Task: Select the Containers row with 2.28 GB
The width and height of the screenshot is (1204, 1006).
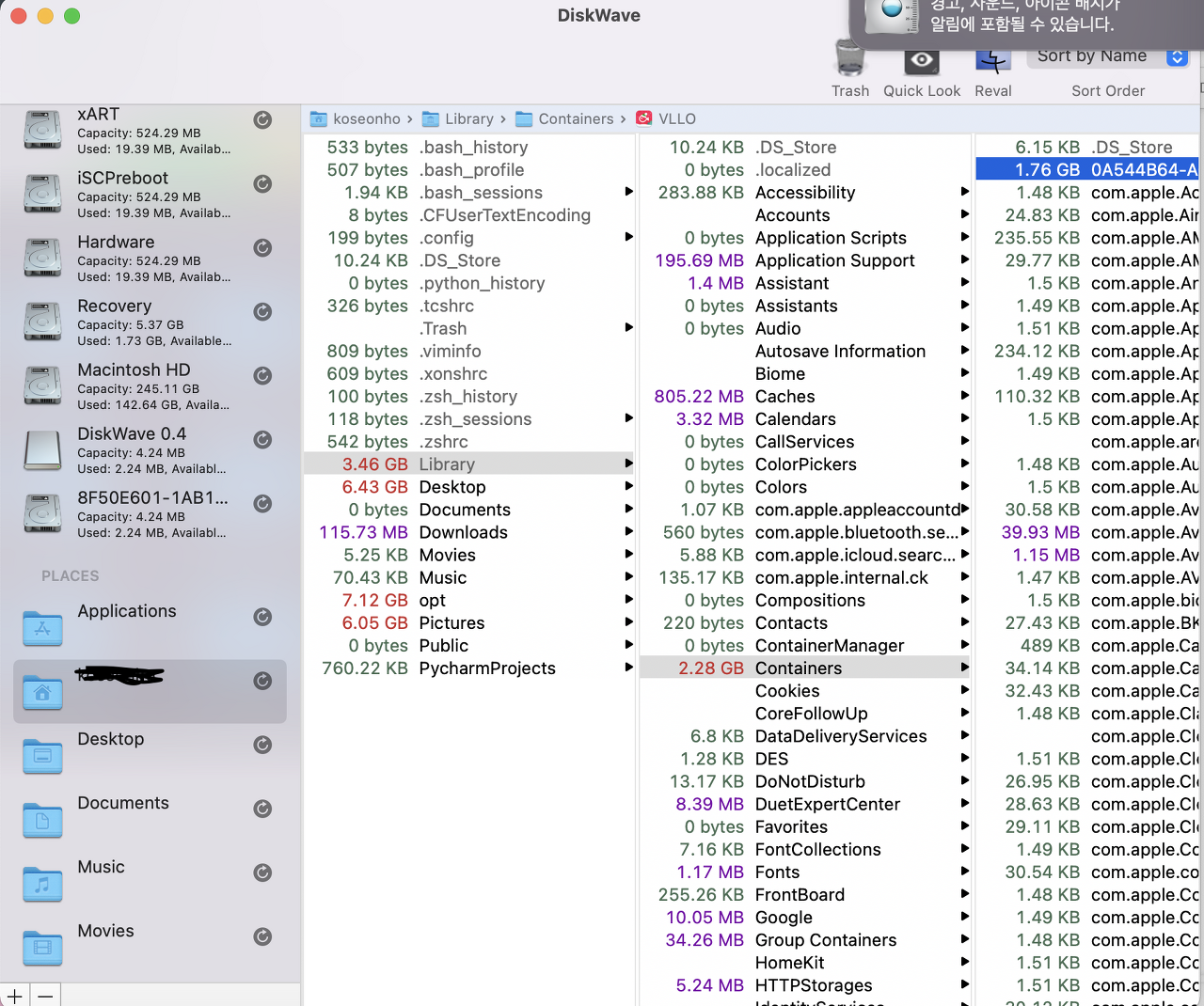Action: (805, 668)
